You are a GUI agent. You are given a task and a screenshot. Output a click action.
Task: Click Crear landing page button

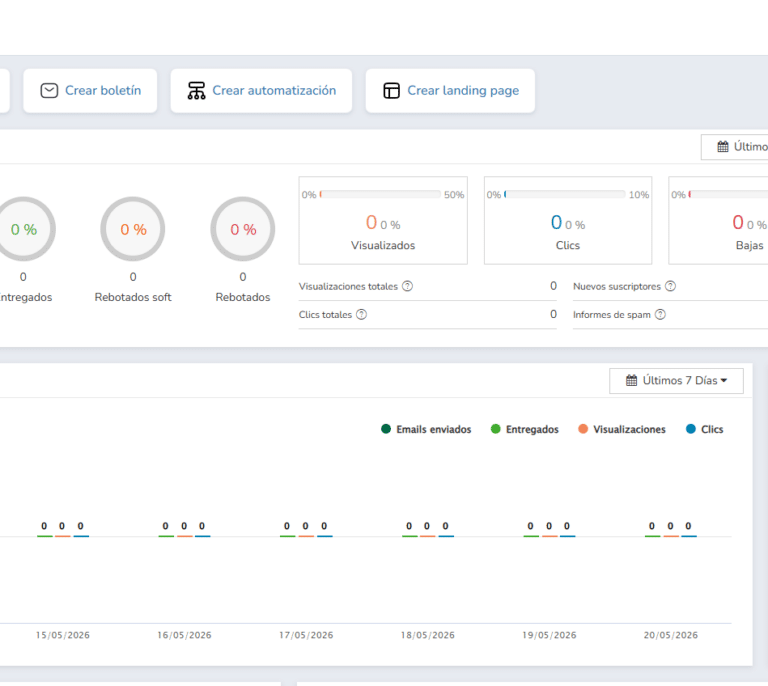point(450,91)
